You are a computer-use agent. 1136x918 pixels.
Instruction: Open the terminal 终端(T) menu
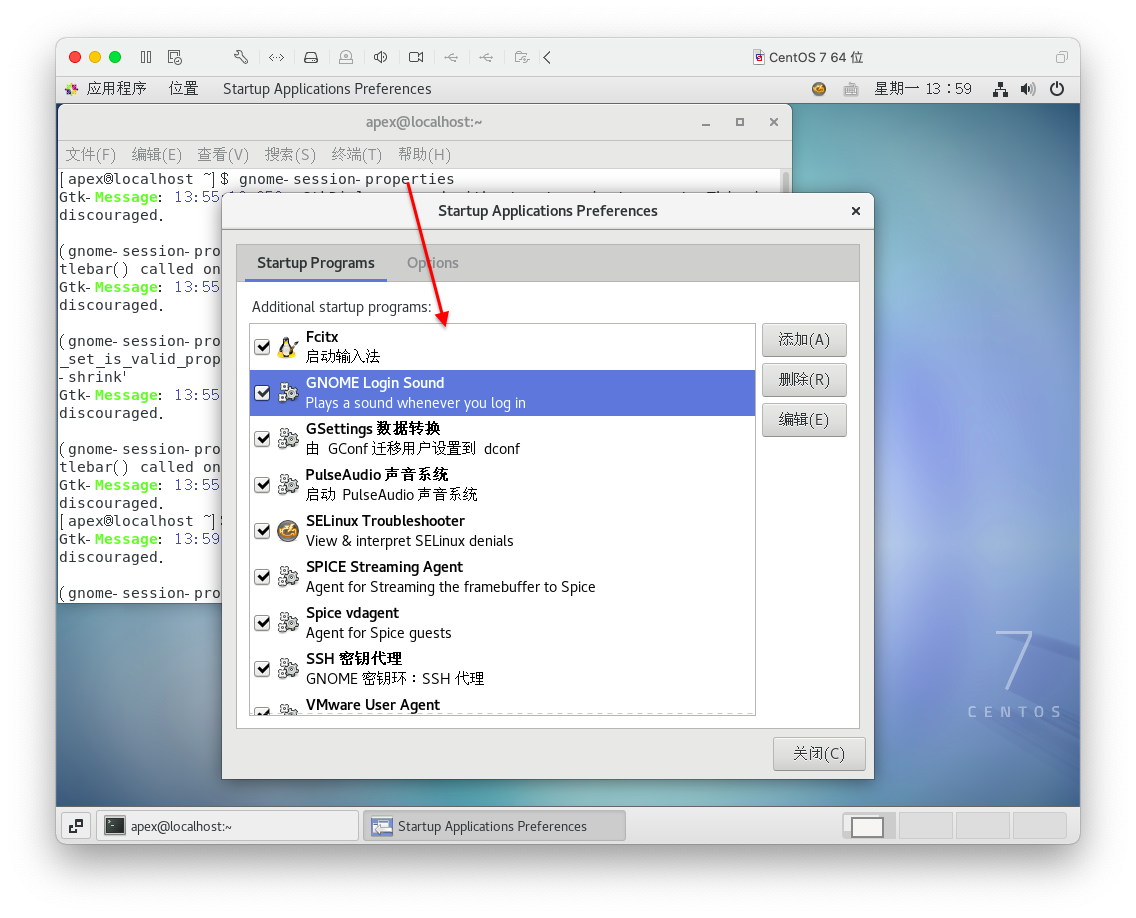pyautogui.click(x=356, y=154)
